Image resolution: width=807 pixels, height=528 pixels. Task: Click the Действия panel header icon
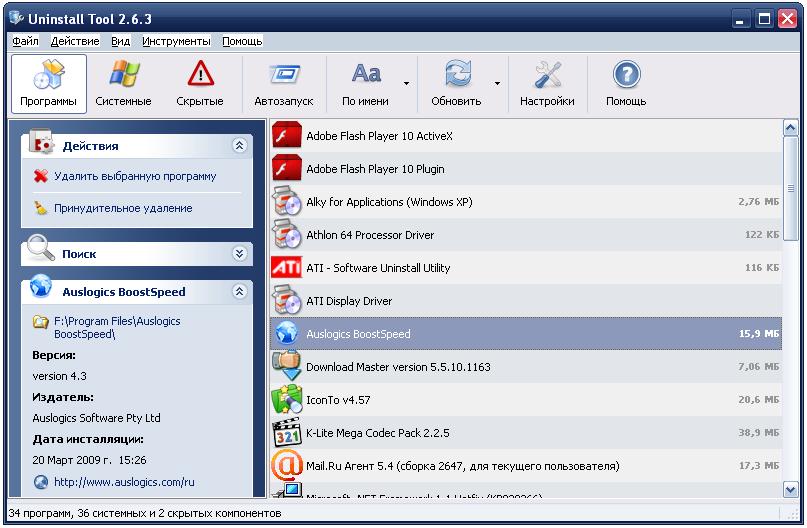pyautogui.click(x=41, y=142)
